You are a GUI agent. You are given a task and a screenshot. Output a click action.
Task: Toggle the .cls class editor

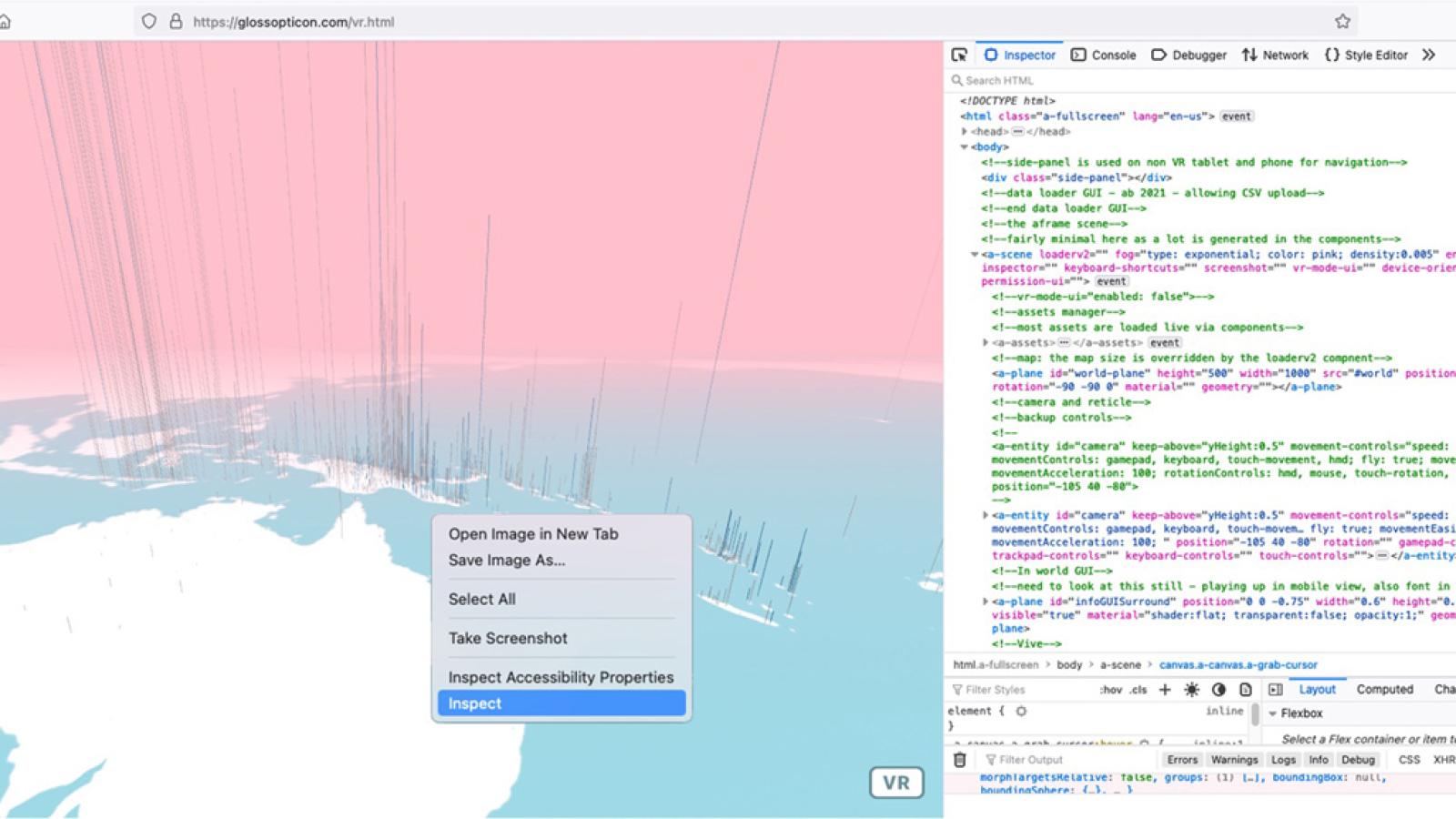tap(1137, 690)
